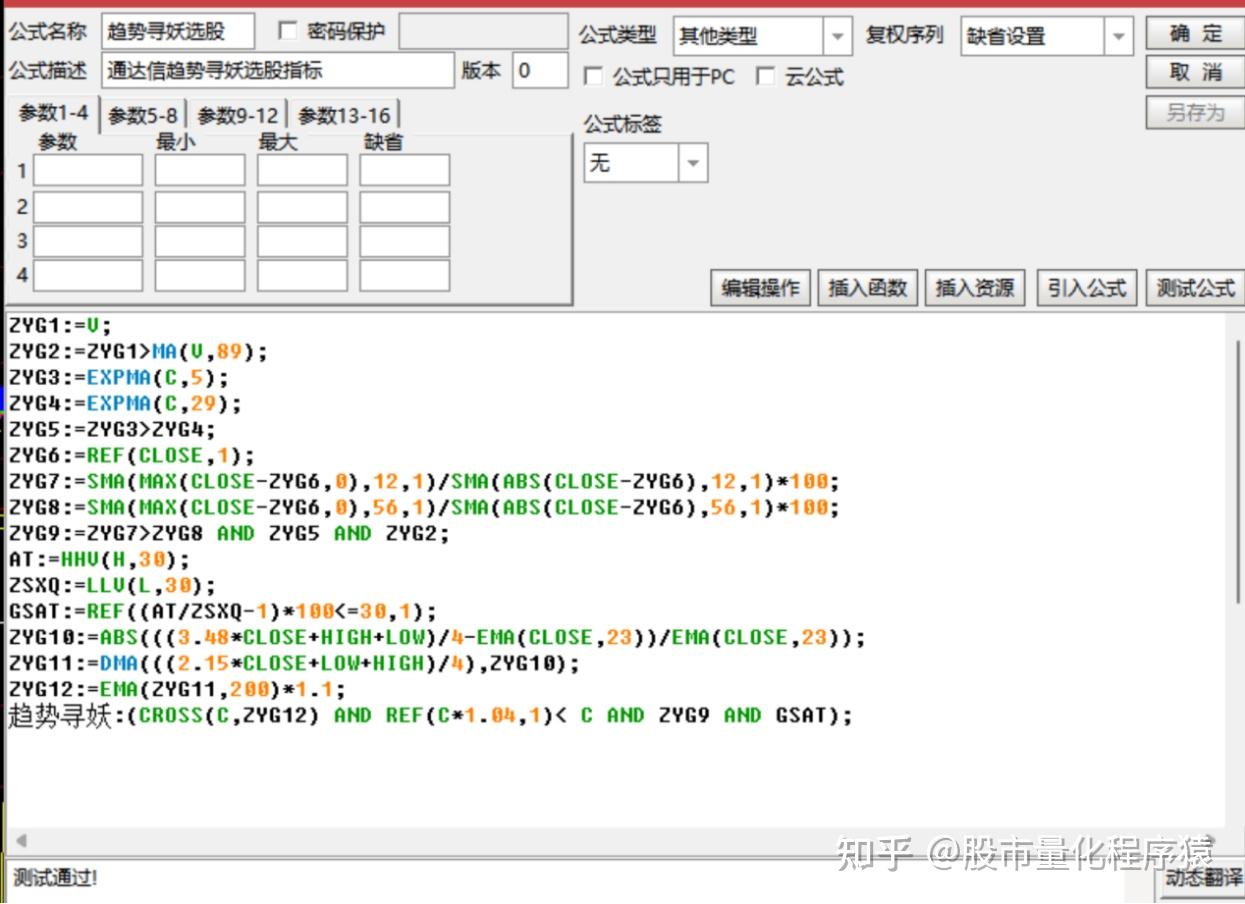The width and height of the screenshot is (1245, 904).
Task: Click the ZYG10:=ABS formula line
Action: click(x=437, y=637)
